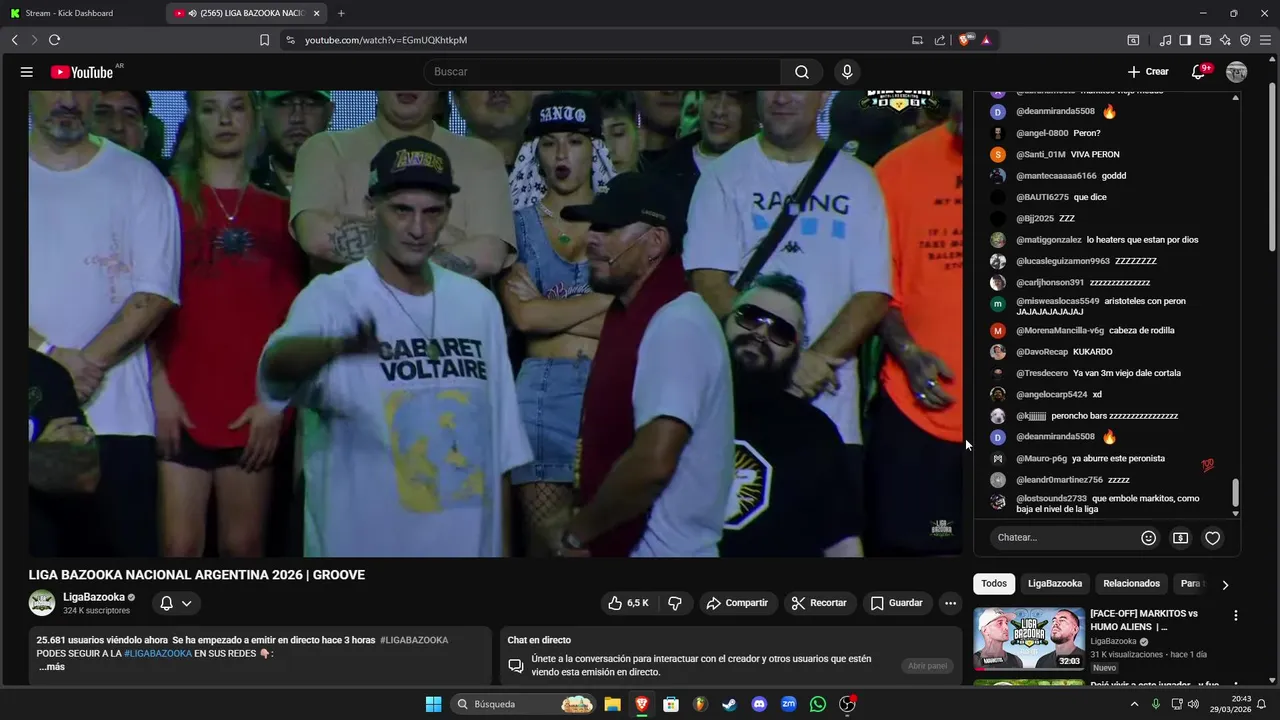
Task: Open Brave Shields lion icon
Action: pos(965,40)
